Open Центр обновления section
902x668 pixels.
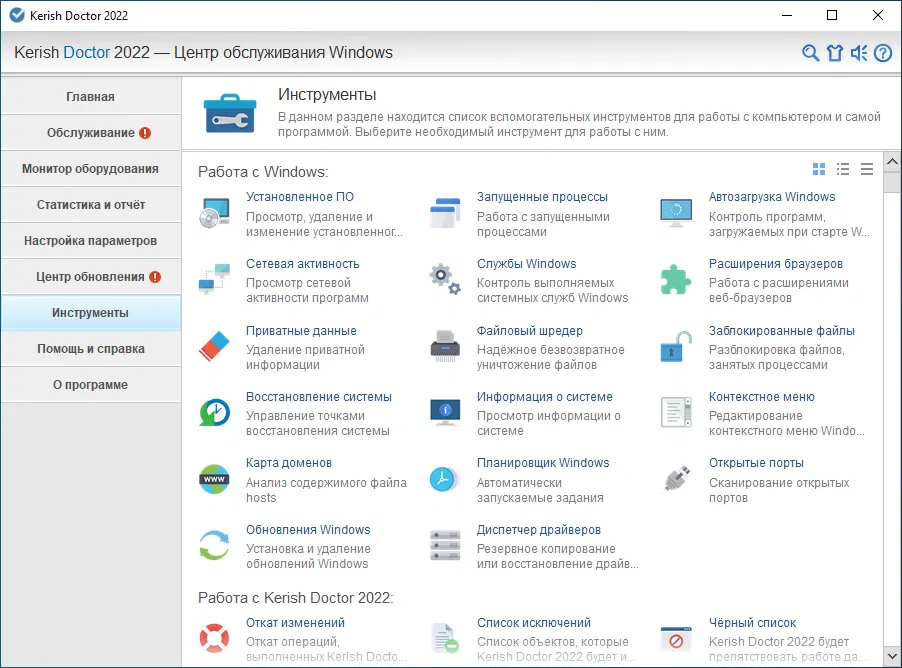[x=90, y=277]
